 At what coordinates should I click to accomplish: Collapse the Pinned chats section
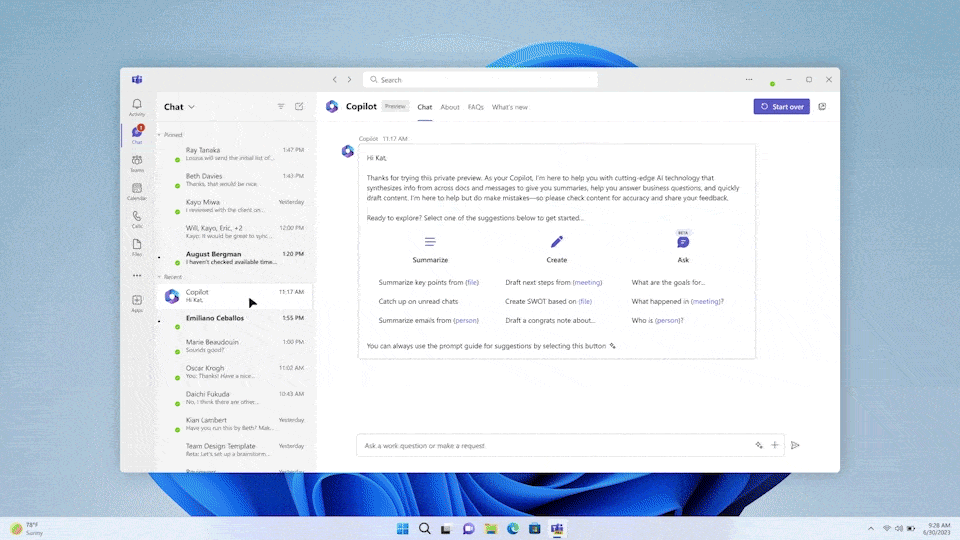pyautogui.click(x=159, y=134)
